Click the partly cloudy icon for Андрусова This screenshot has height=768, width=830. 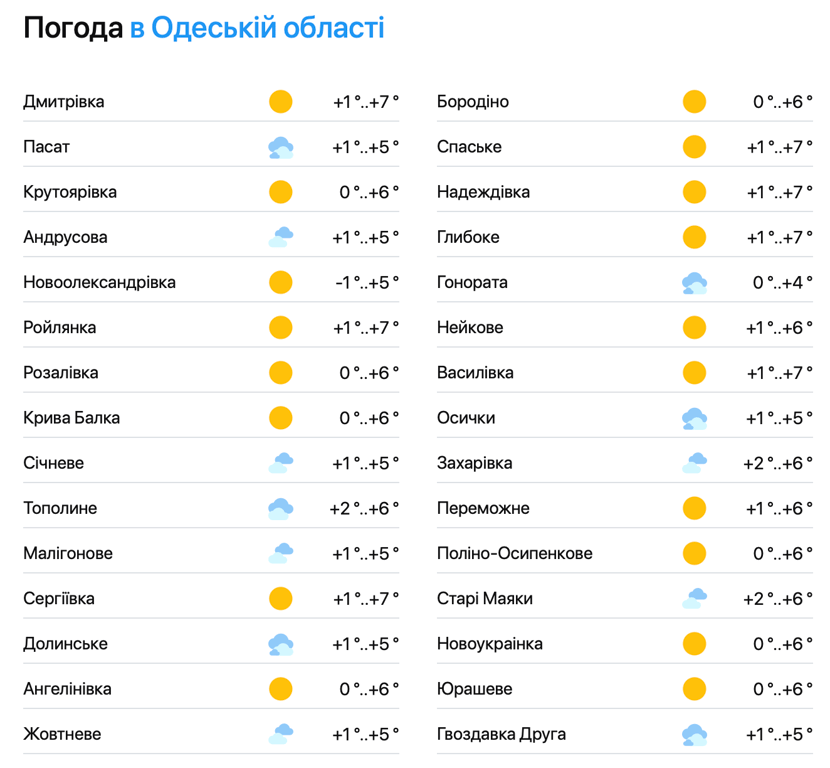coord(280,237)
